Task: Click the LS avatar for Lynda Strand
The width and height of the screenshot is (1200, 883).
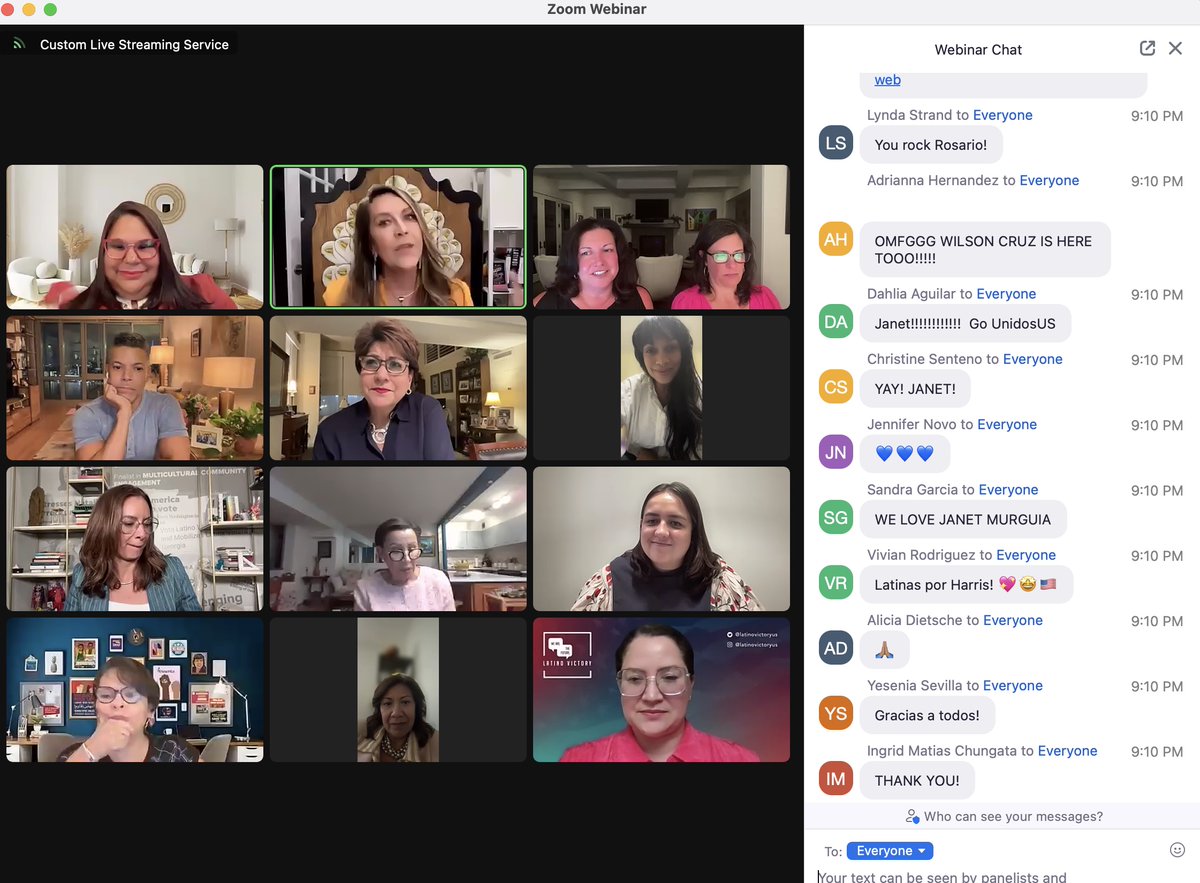Action: [836, 143]
